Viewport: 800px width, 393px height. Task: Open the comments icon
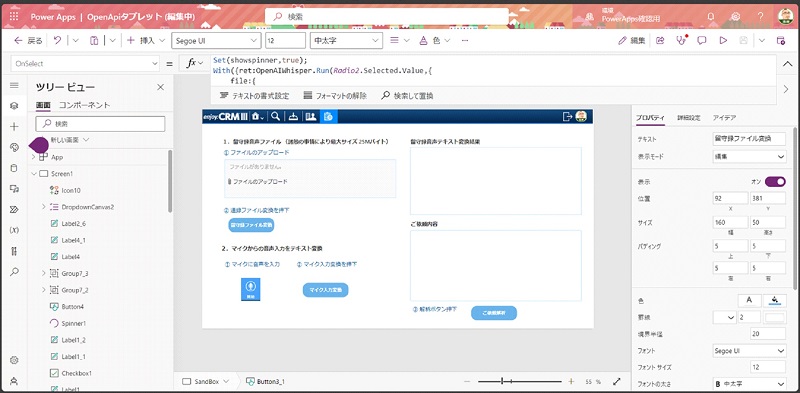(x=702, y=40)
